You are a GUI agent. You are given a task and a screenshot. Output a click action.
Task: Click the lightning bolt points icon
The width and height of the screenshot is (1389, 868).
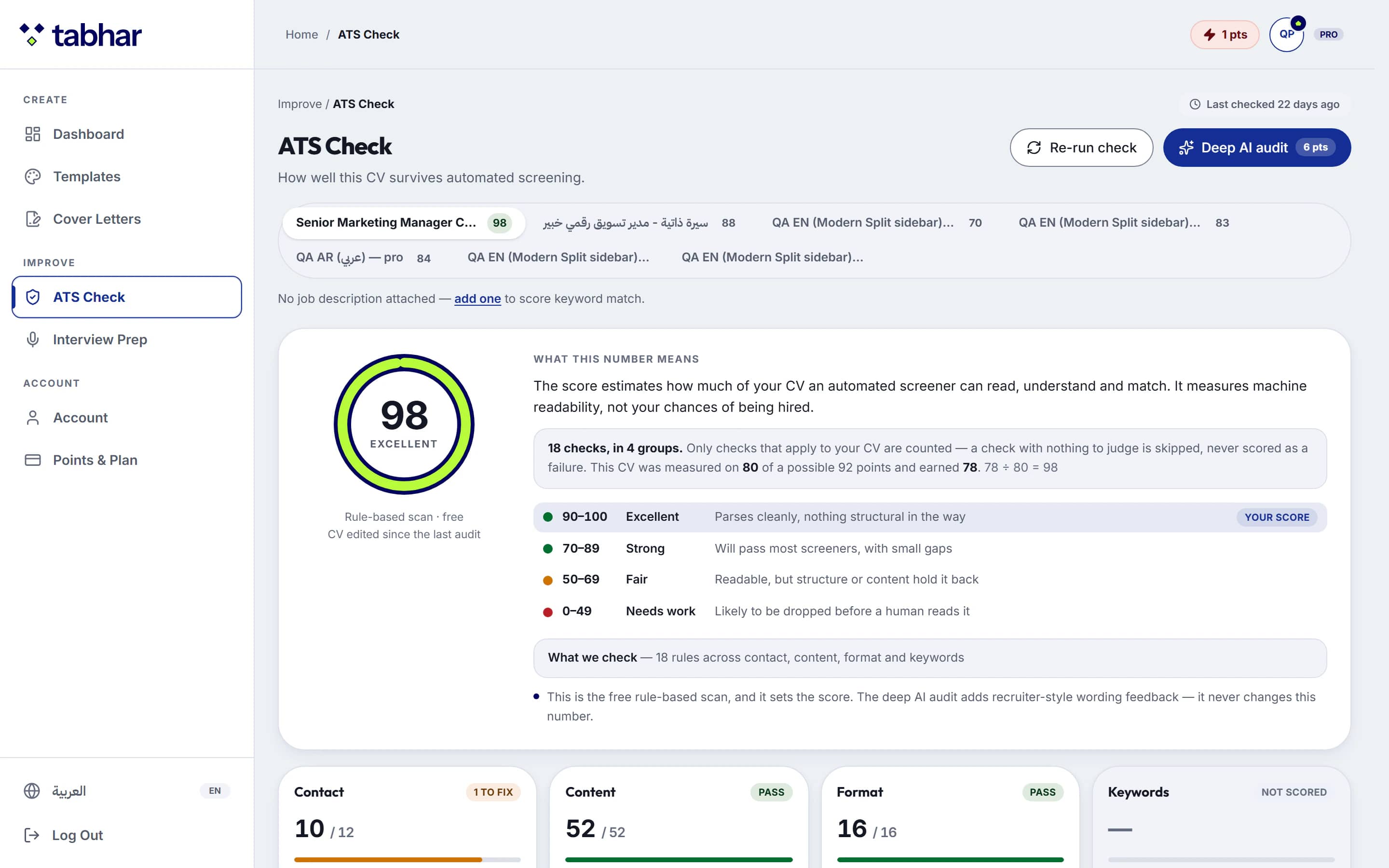click(x=1209, y=34)
